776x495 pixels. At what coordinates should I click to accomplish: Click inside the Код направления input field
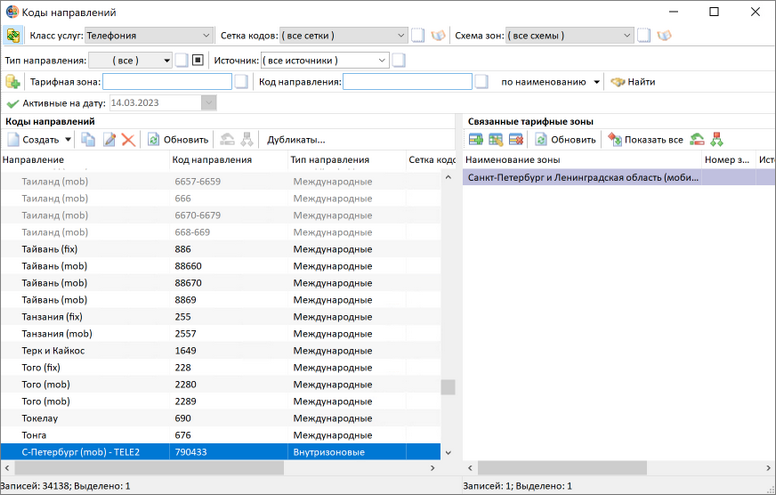click(x=407, y=82)
